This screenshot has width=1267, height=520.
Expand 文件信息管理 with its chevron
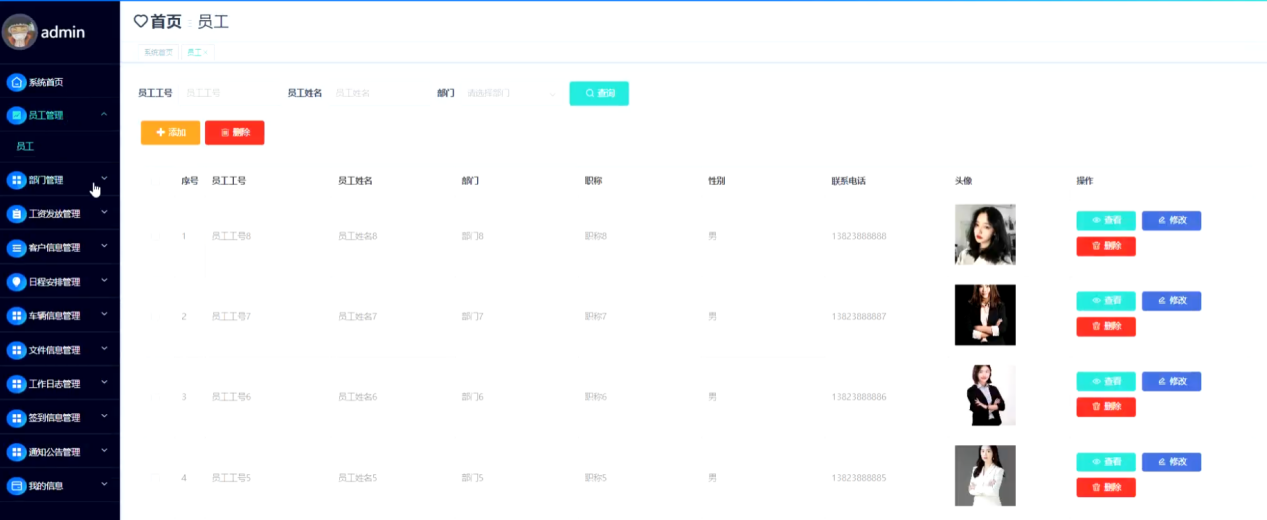click(x=104, y=349)
